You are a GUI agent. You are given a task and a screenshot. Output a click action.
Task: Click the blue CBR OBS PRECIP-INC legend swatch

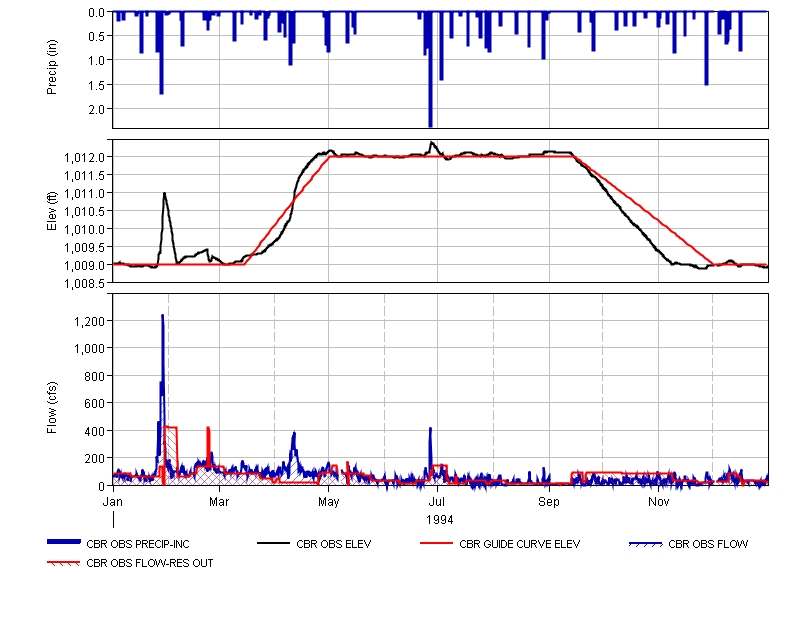pos(64,543)
